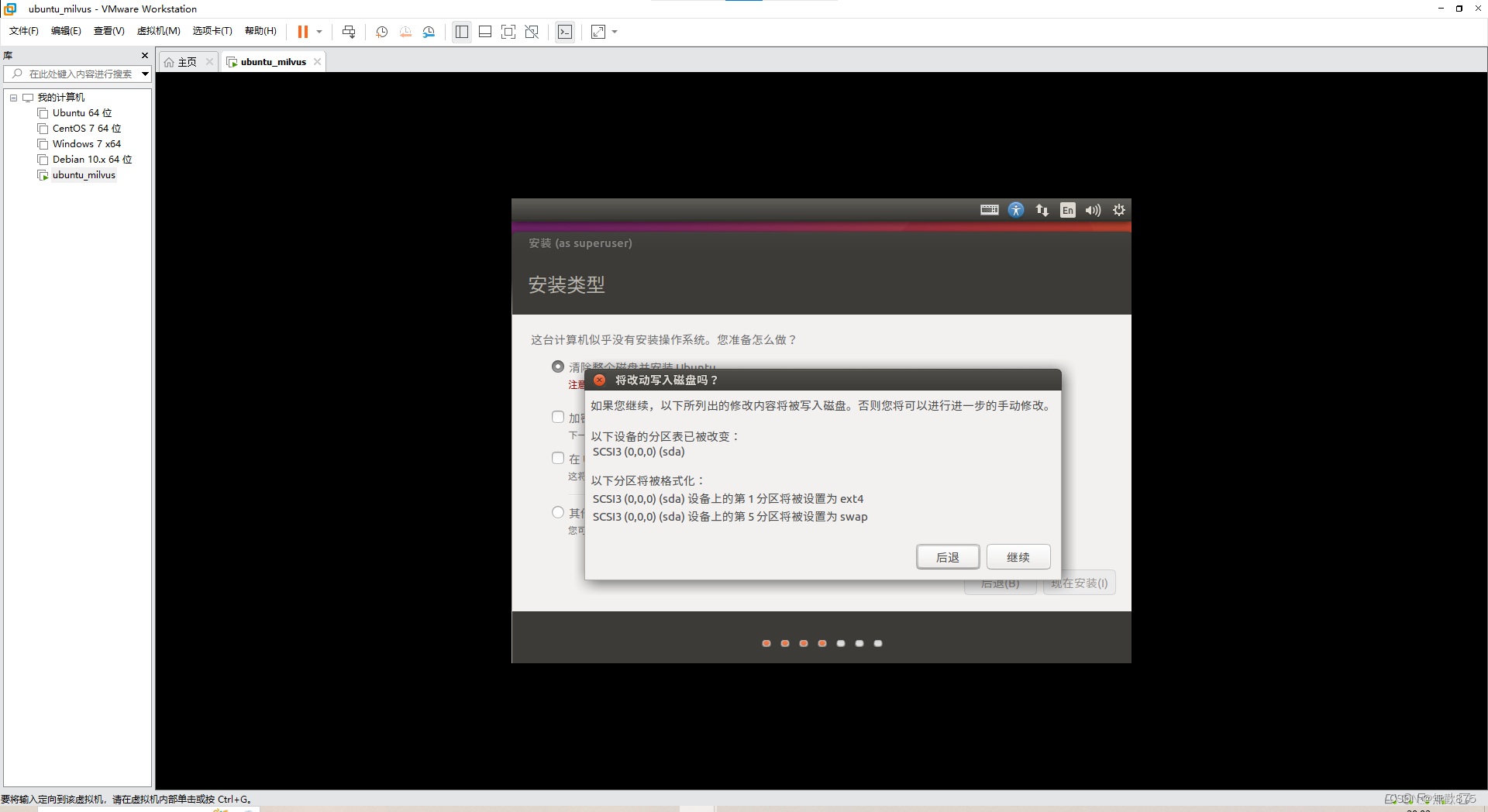
Task: Select the Debian 10.x 64 位 virtual machine
Action: pyautogui.click(x=92, y=160)
